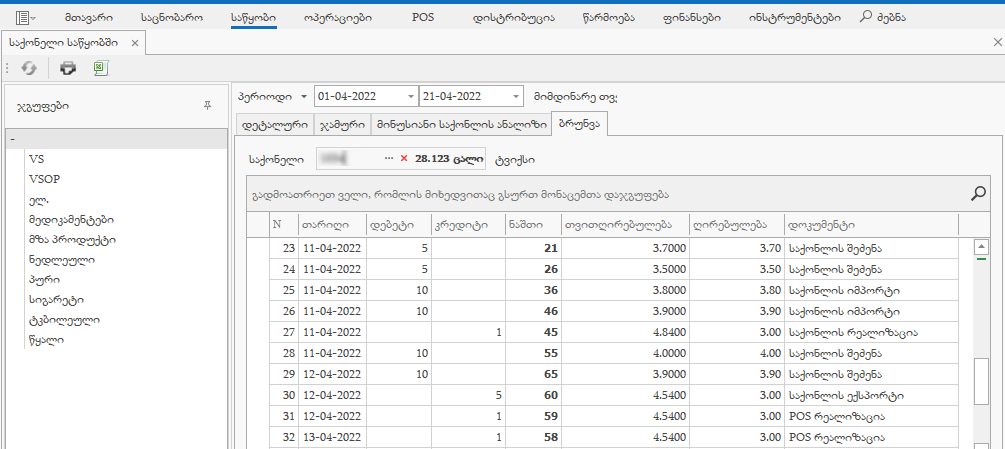Click the printer icon to print
This screenshot has width=1005, height=449.
(68, 68)
